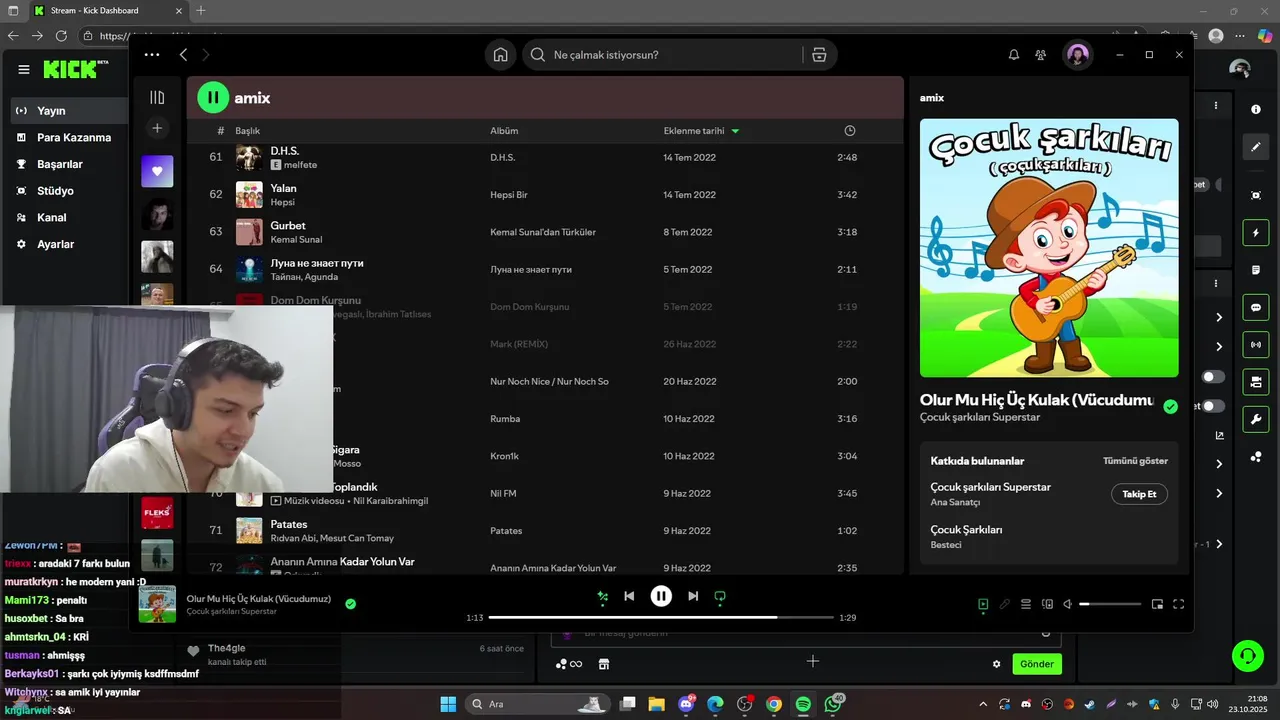Open lyrics microphone icon
This screenshot has height=720, width=1280.
[x=1005, y=604]
